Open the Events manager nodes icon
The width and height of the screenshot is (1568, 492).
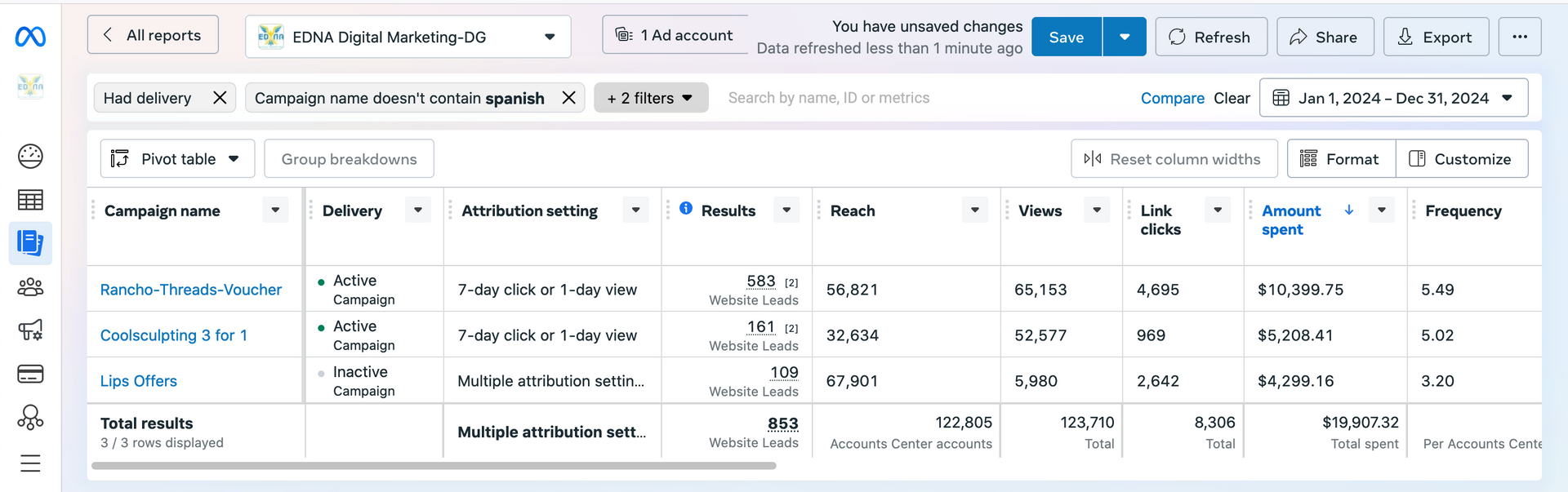click(30, 418)
